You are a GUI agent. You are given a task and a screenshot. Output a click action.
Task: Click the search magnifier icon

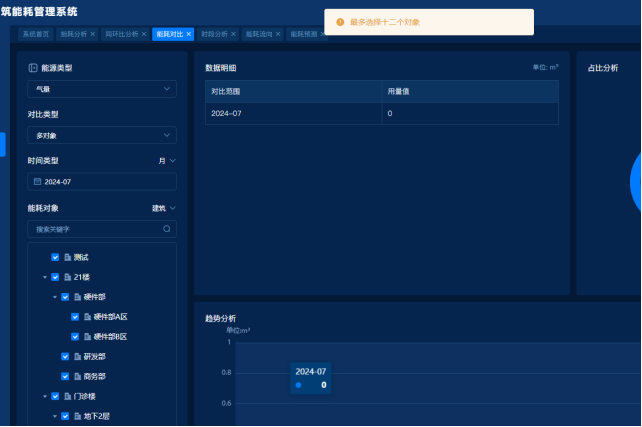coord(167,229)
